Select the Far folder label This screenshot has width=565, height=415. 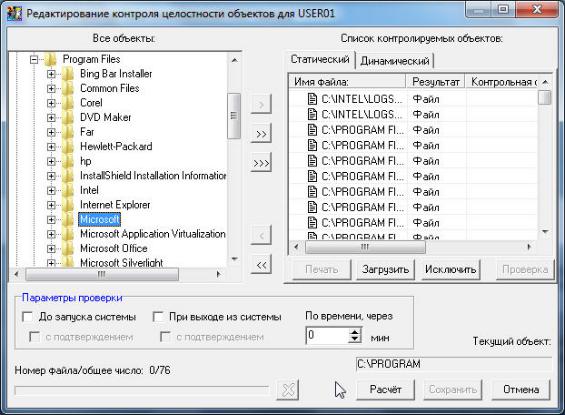[87, 132]
